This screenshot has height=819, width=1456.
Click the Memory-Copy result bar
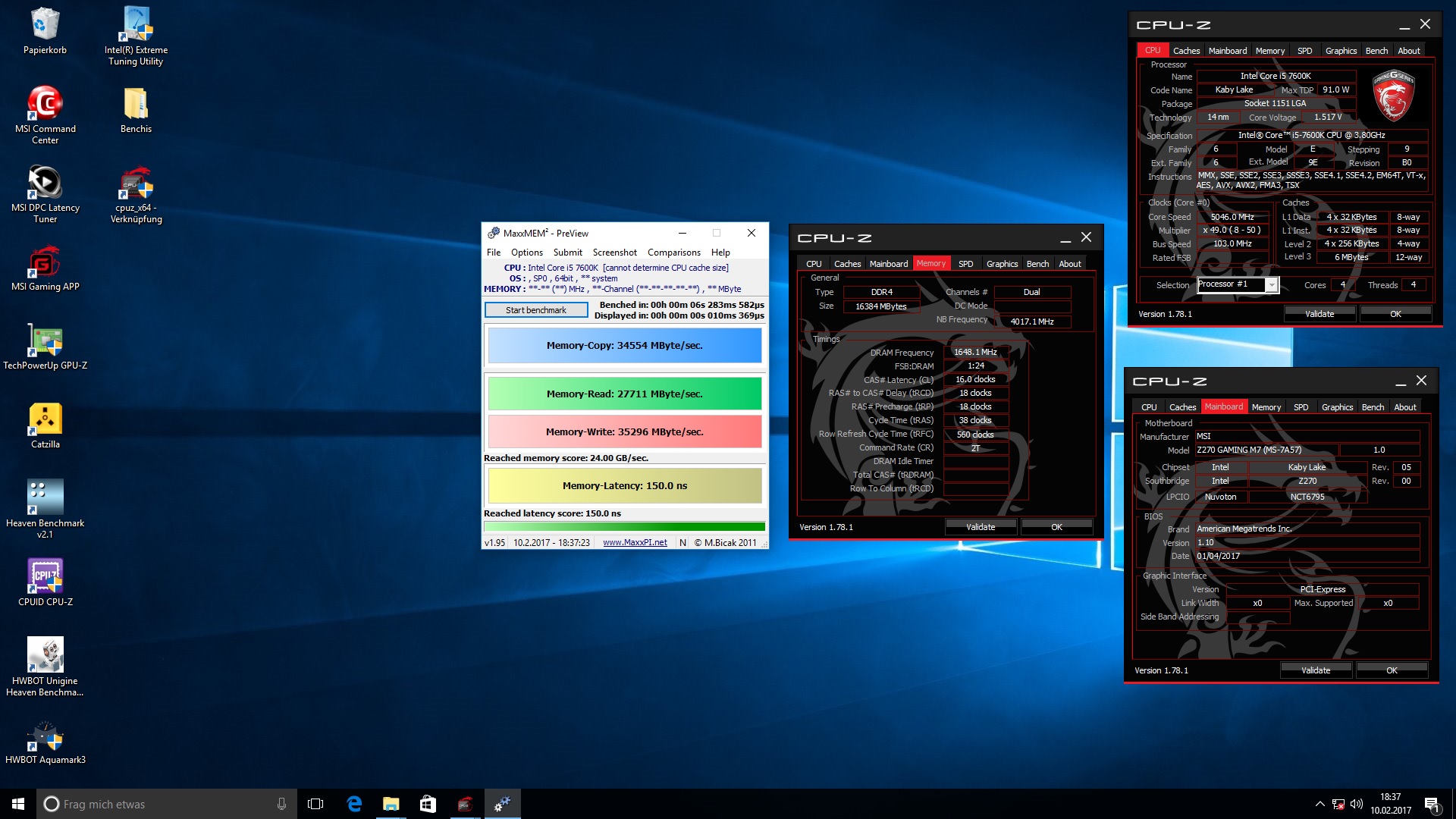[624, 345]
